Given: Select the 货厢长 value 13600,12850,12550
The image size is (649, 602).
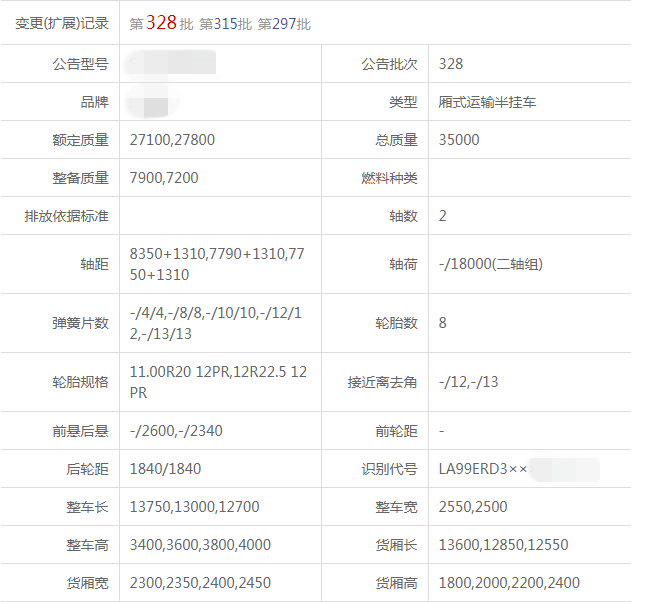Looking at the screenshot, I should [x=503, y=545].
